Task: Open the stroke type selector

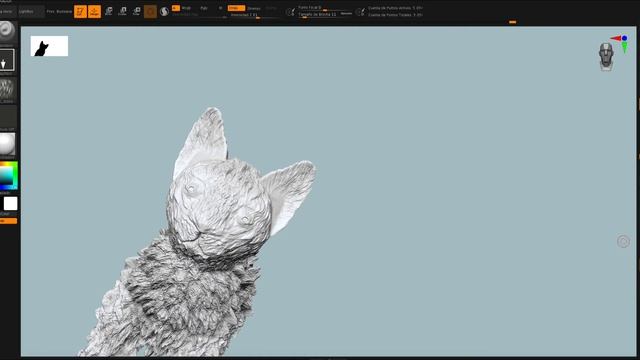Action: click(x=7, y=60)
